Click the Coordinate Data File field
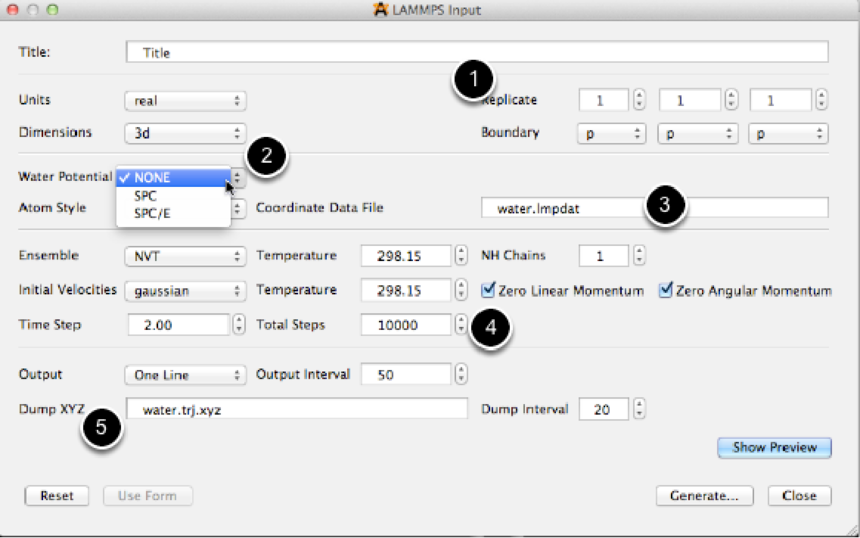Screen dimensions: 860x538 coord(654,208)
